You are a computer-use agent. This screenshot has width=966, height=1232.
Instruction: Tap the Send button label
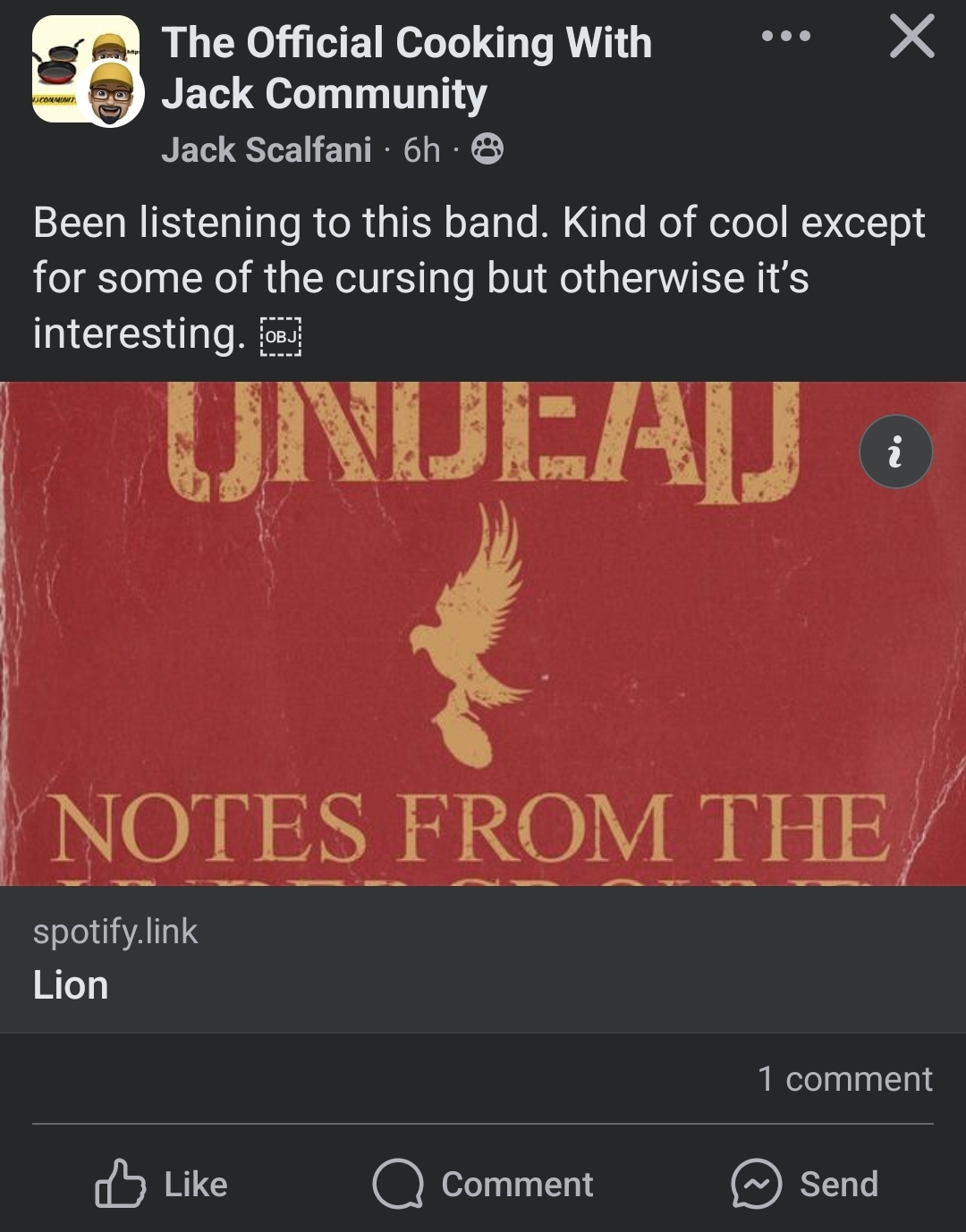point(839,1184)
